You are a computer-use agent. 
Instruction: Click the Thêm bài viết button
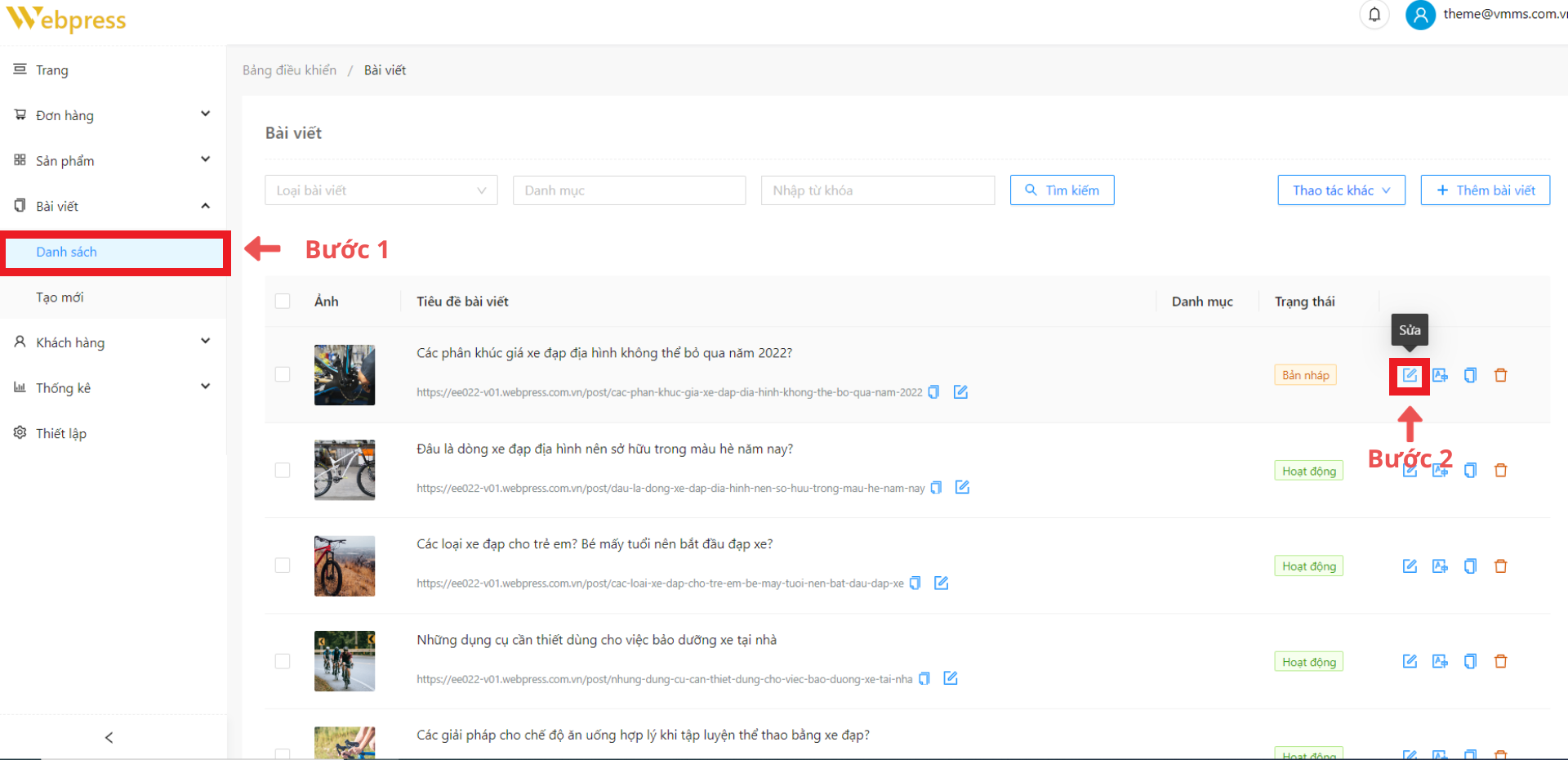[x=1485, y=190]
